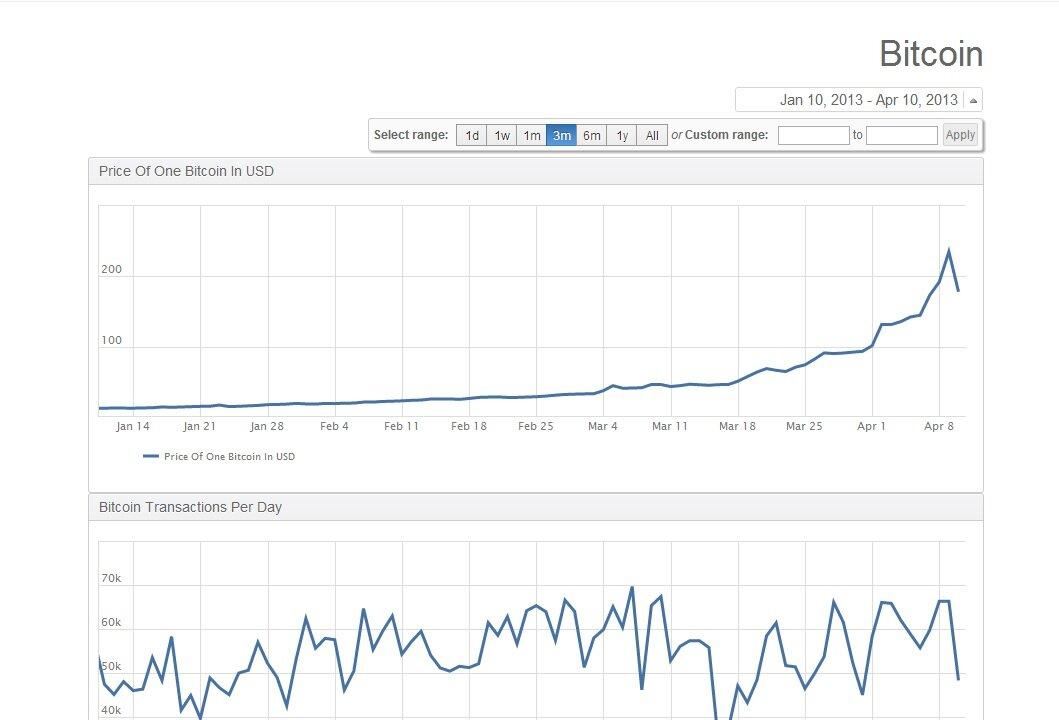Click the custom range end date input

coord(903,134)
